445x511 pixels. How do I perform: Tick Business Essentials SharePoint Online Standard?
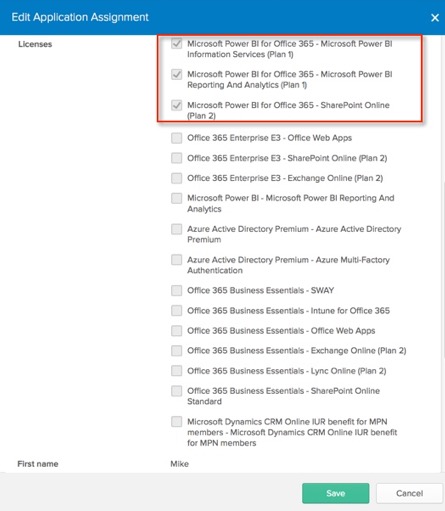tap(177, 391)
